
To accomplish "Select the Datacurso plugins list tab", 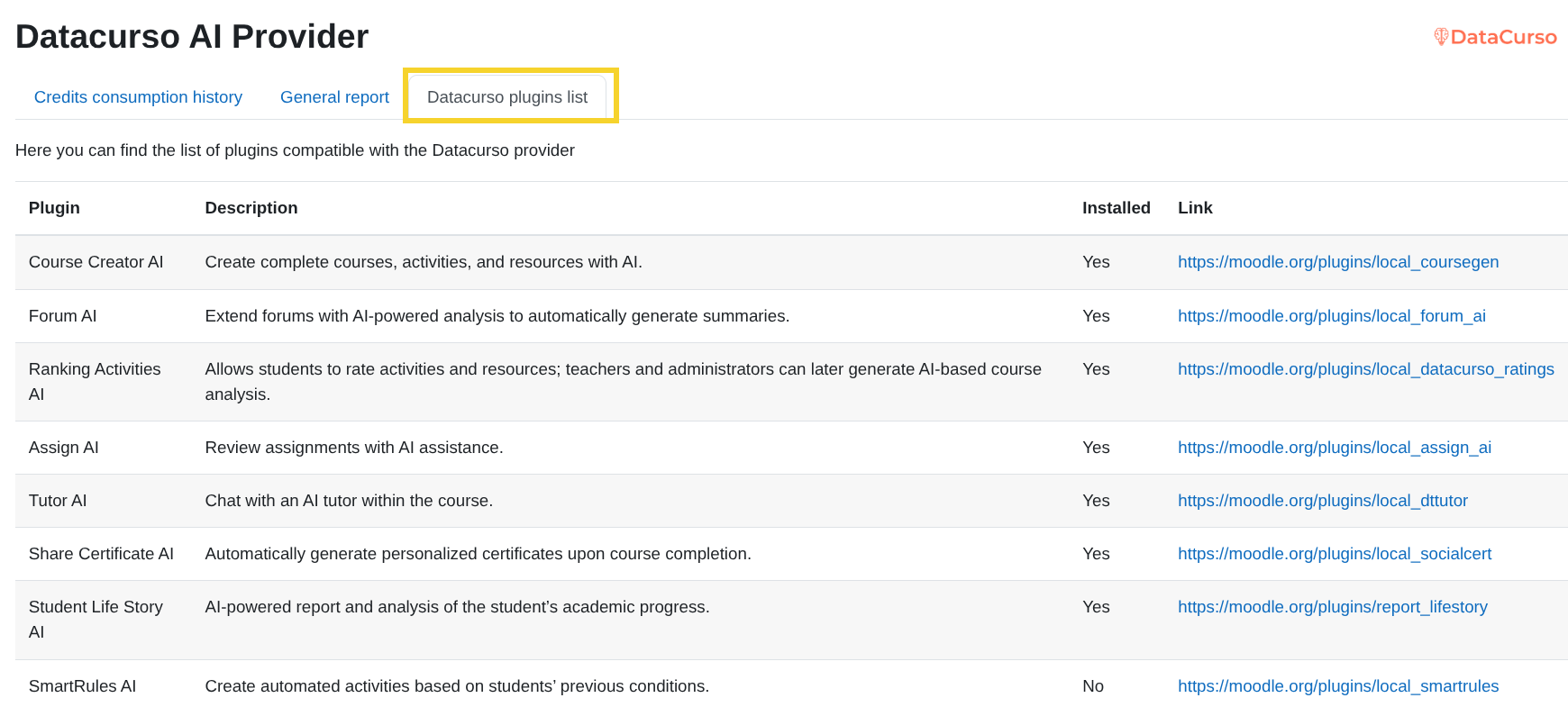I will point(507,97).
